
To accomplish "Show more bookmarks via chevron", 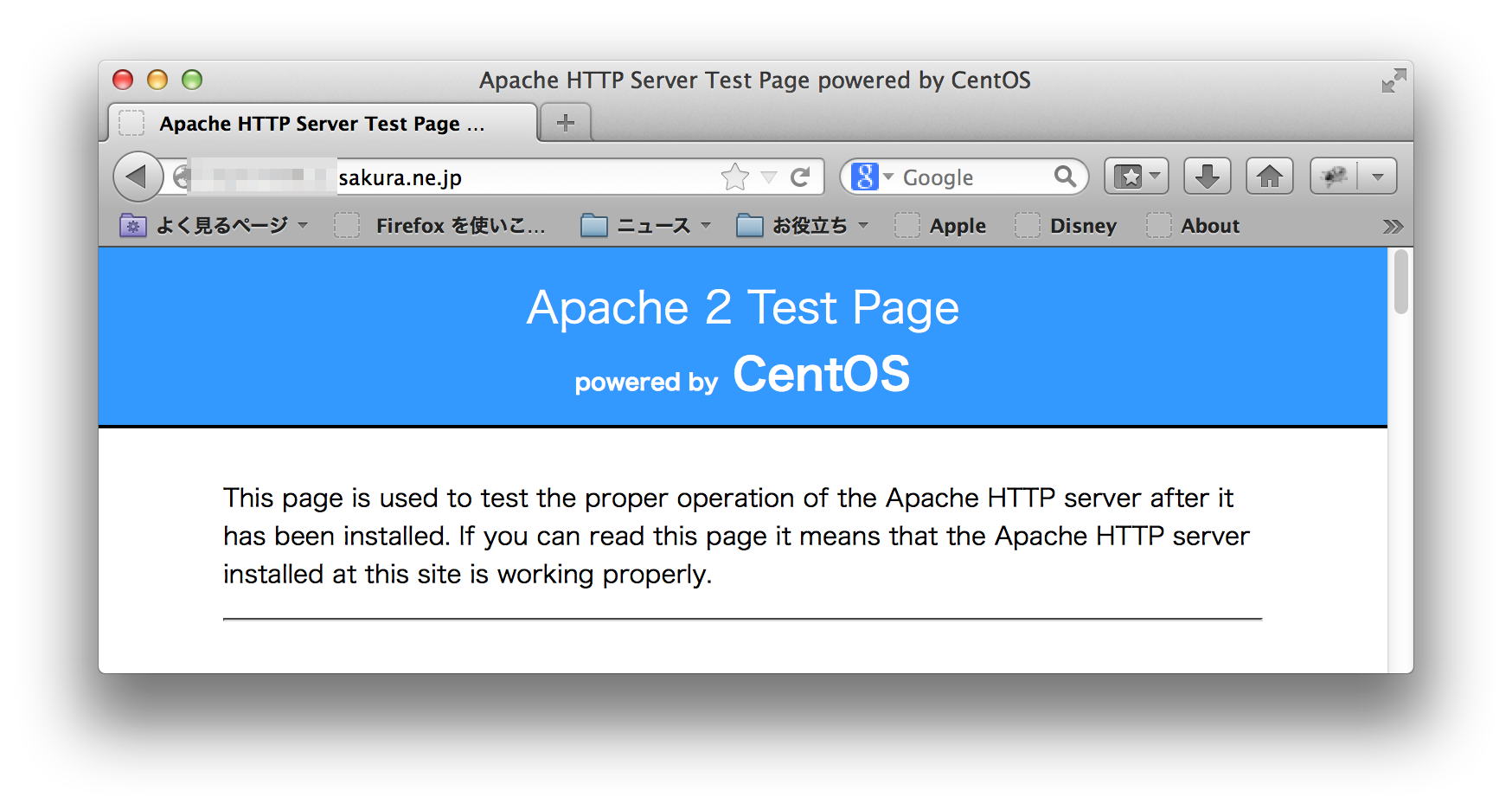I will coord(1392,227).
